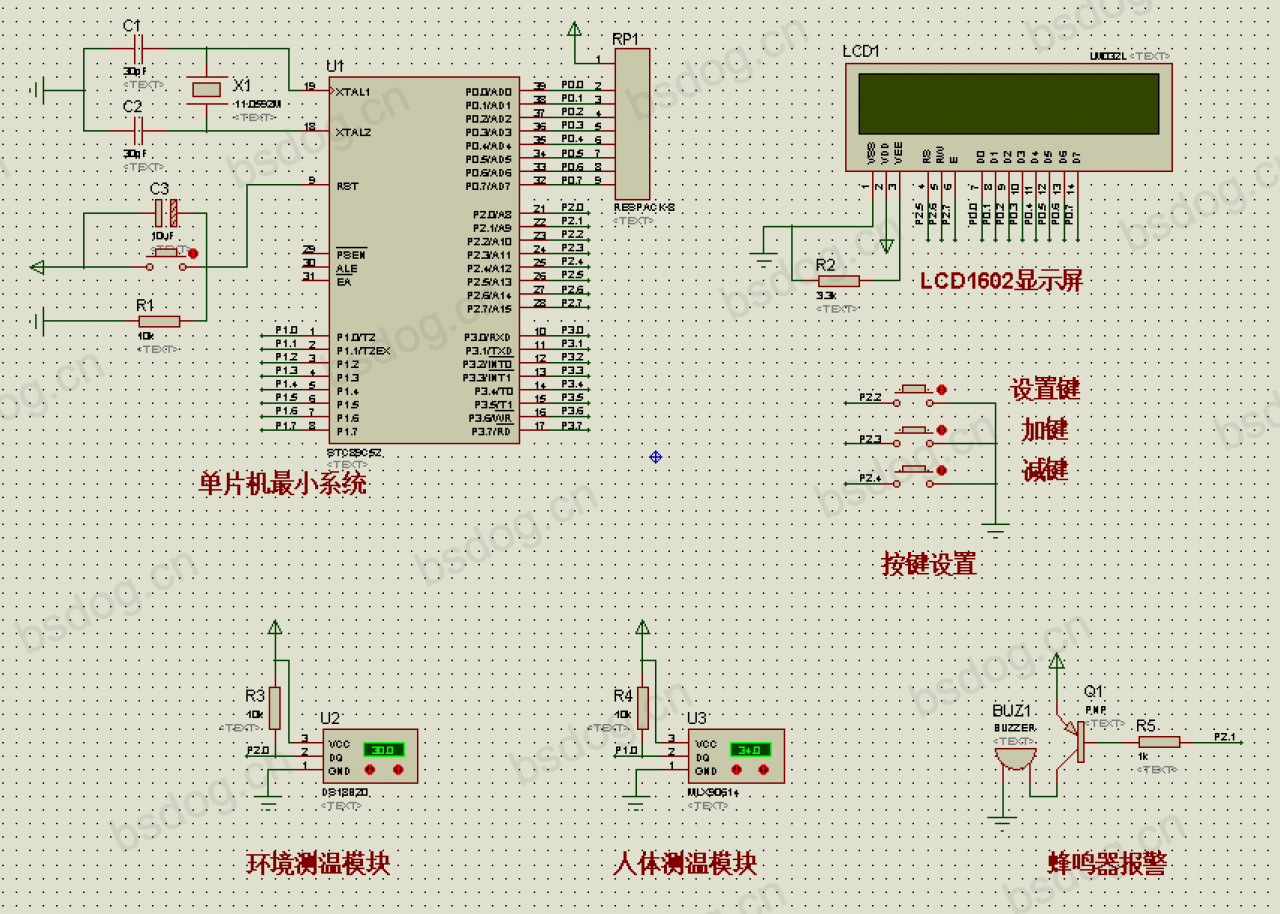1280x914 pixels.
Task: Select pull-up resistor R4
Action: click(643, 707)
